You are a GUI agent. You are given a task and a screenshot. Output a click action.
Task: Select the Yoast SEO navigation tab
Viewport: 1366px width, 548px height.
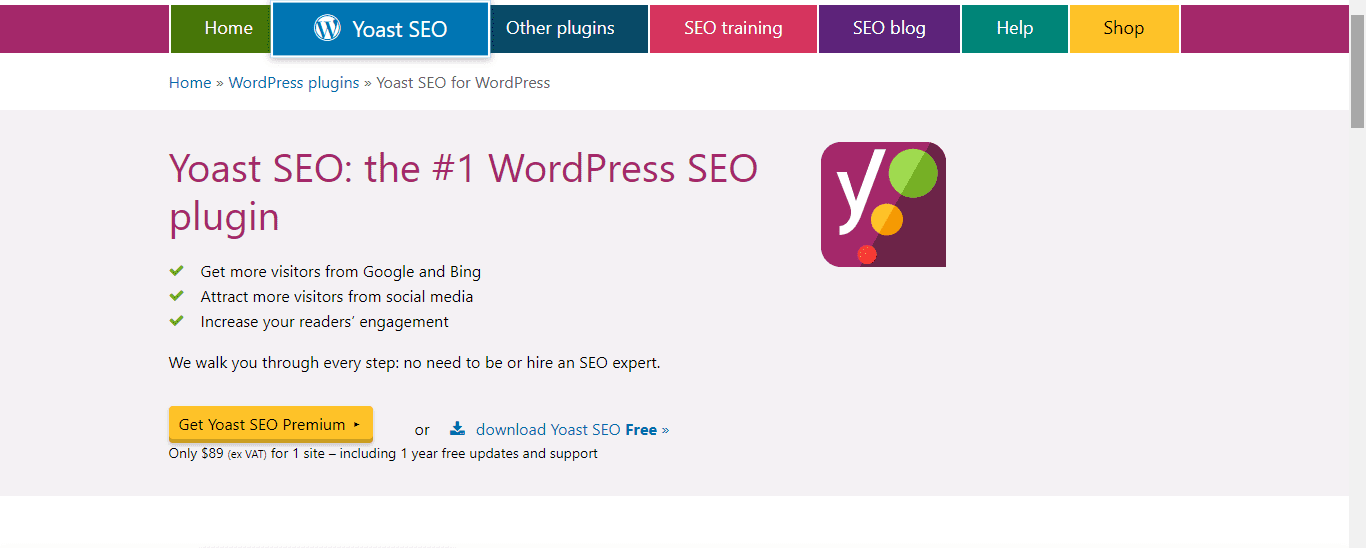click(380, 29)
